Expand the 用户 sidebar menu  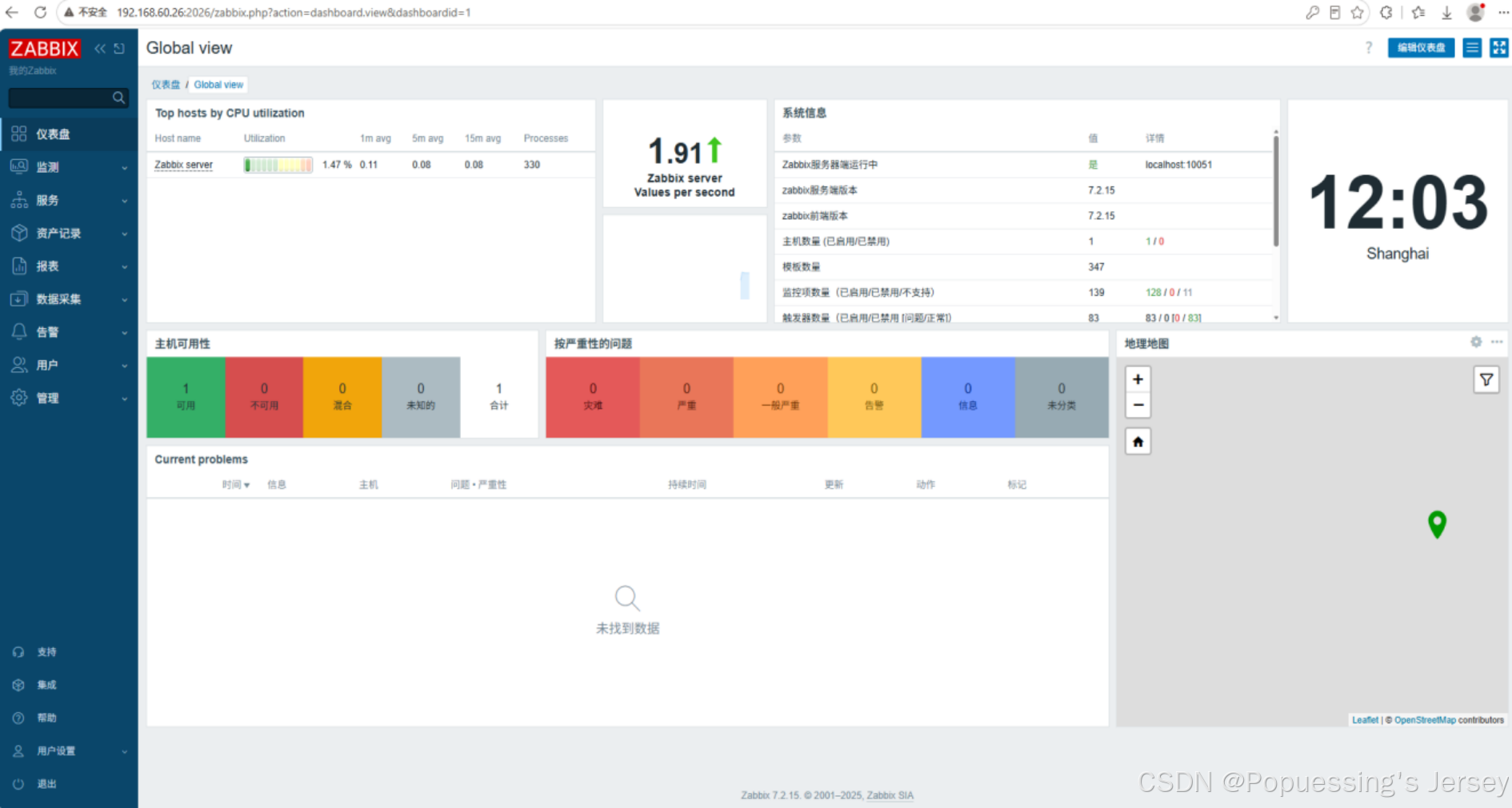(x=69, y=365)
